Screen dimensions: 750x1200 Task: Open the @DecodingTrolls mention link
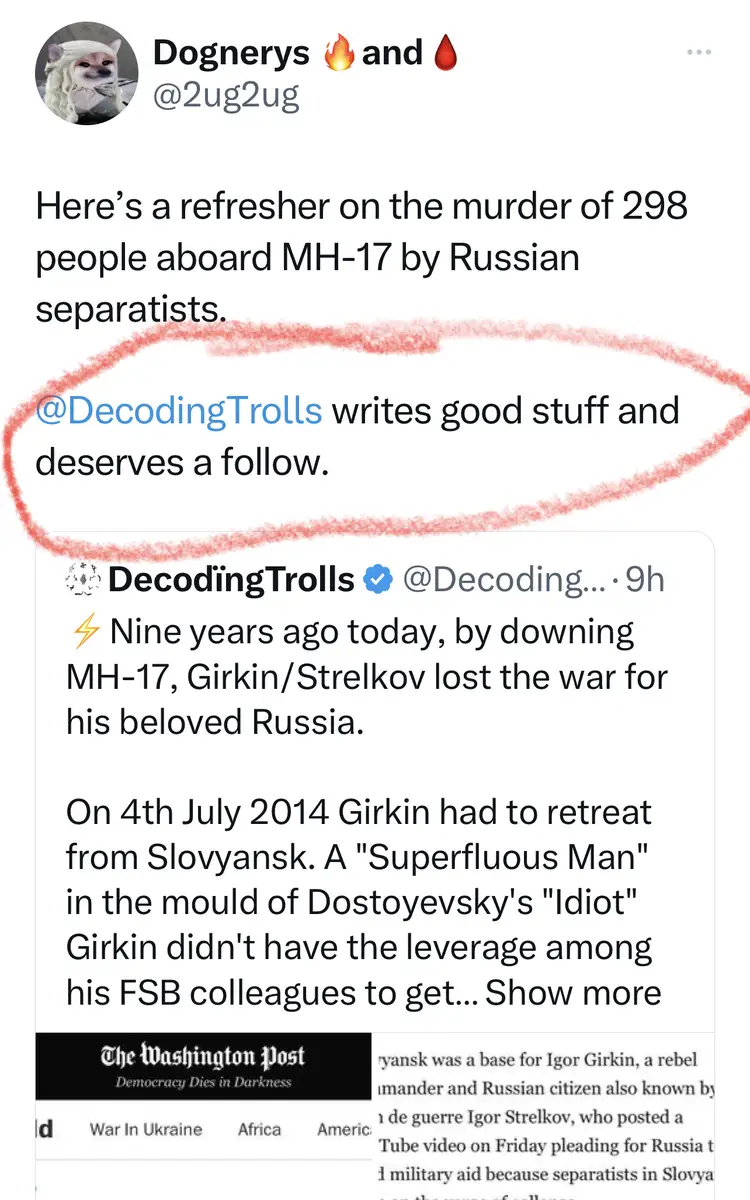click(179, 410)
